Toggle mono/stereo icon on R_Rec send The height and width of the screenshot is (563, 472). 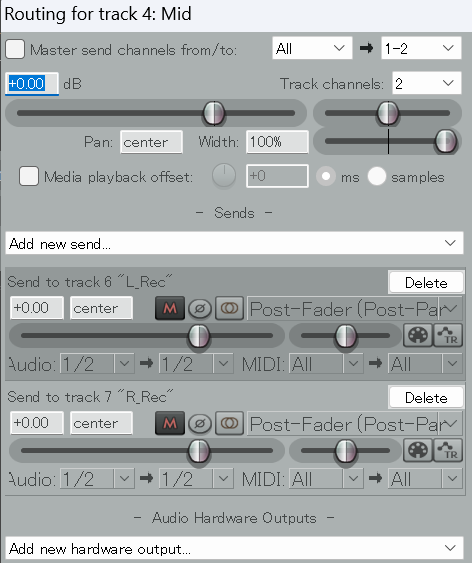pyautogui.click(x=230, y=423)
